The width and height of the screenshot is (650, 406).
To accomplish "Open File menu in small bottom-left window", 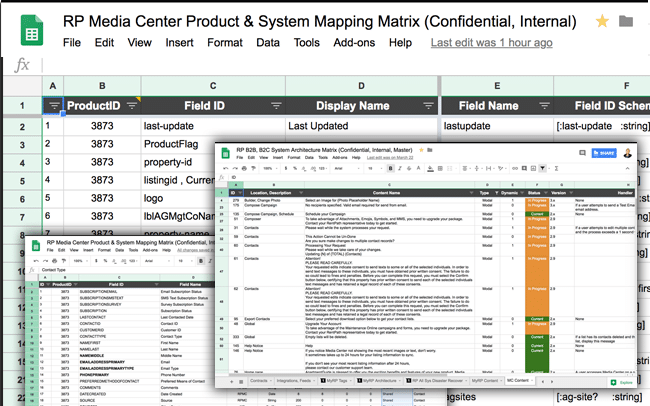I will [x=50, y=250].
